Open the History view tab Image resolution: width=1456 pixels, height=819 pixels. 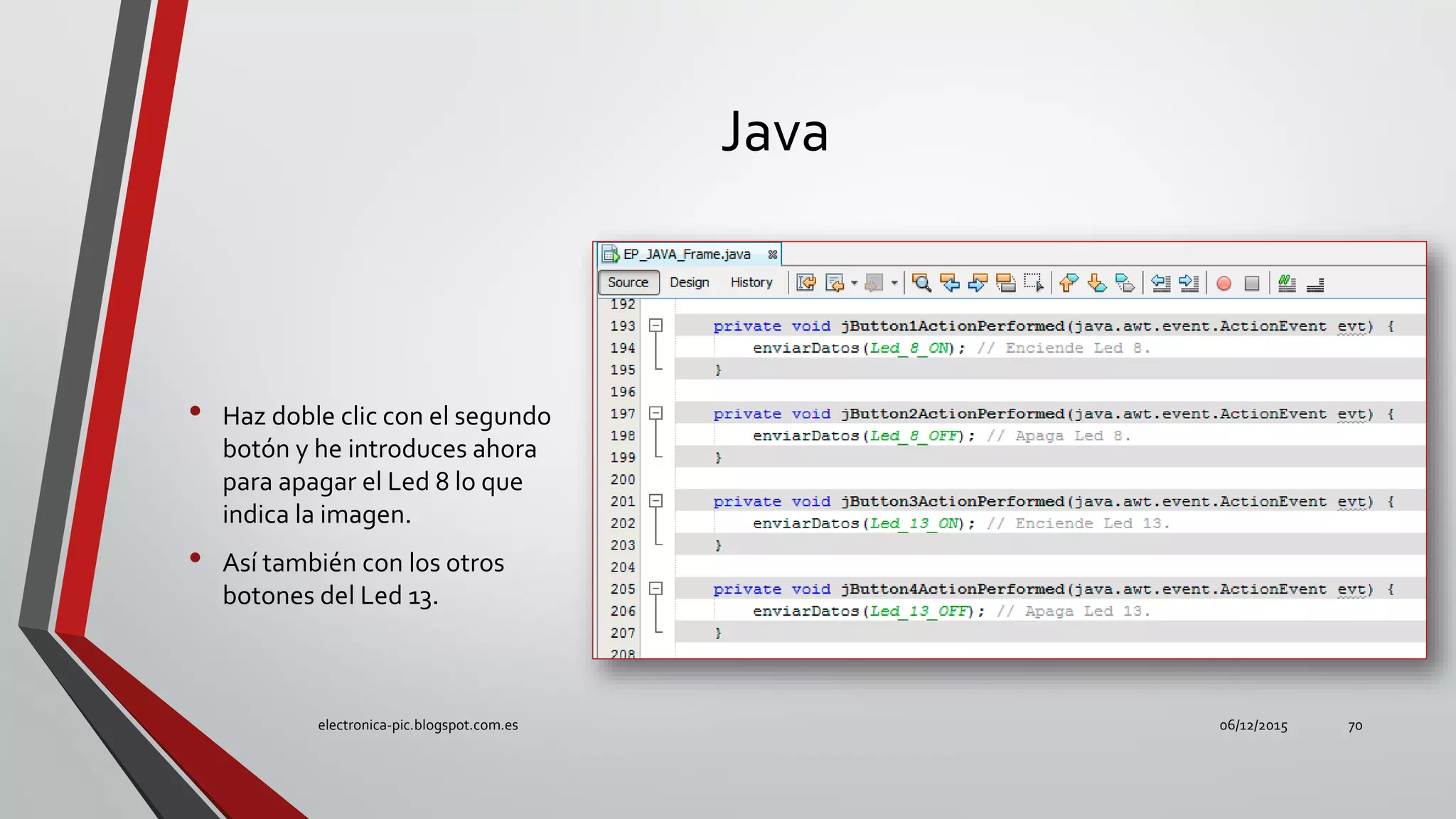(x=751, y=282)
